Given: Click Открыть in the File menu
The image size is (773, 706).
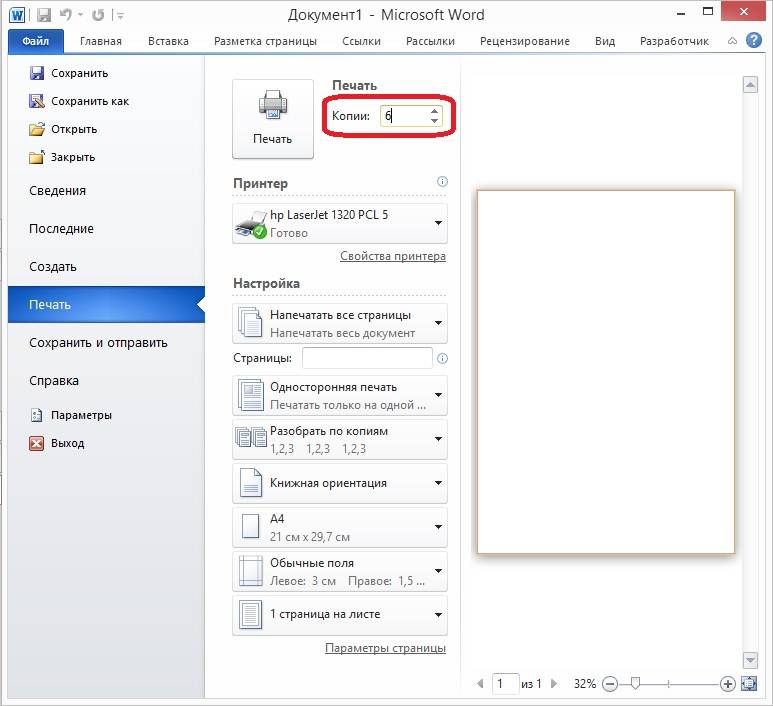Looking at the screenshot, I should [x=63, y=129].
